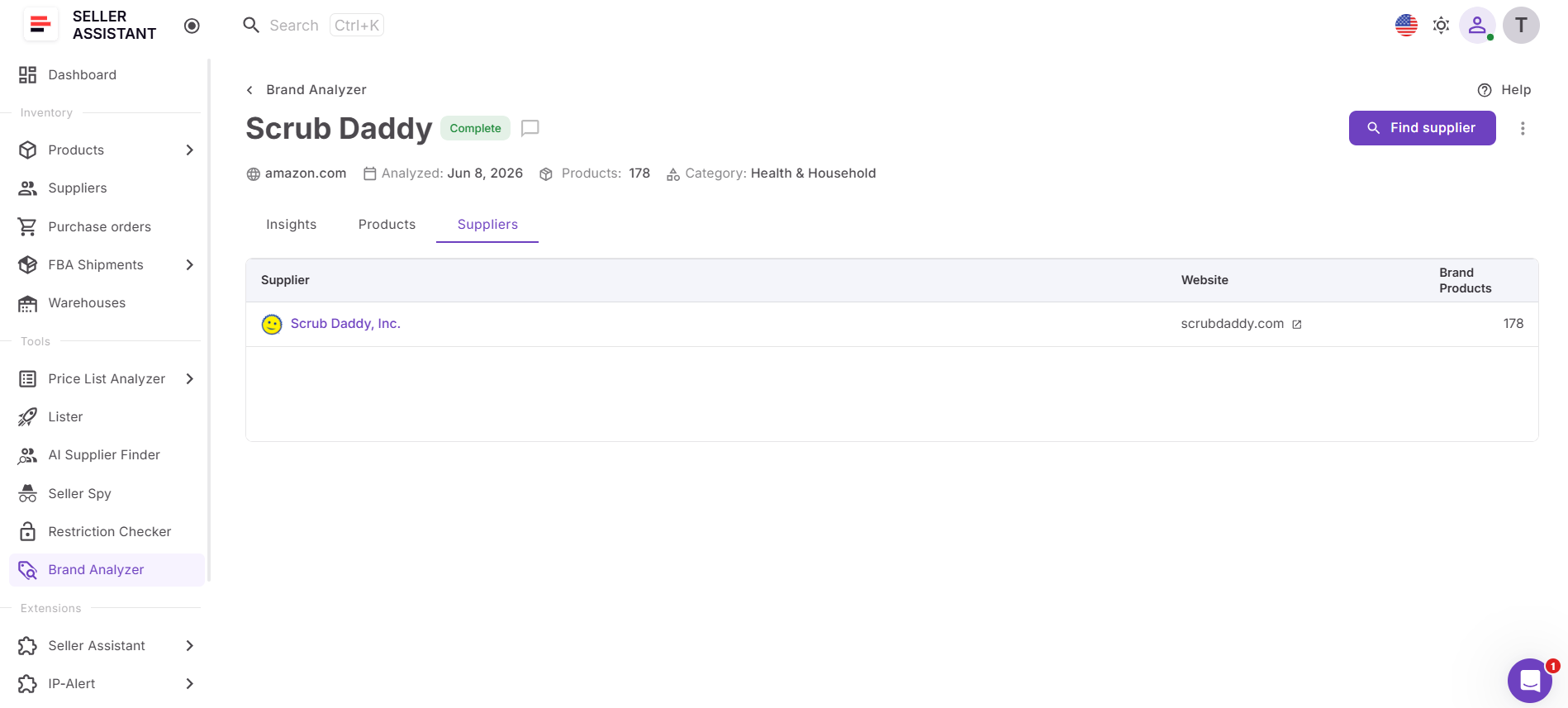This screenshot has height=708, width=1568.
Task: Expand the Price List Analyzer submenu
Action: click(x=190, y=379)
